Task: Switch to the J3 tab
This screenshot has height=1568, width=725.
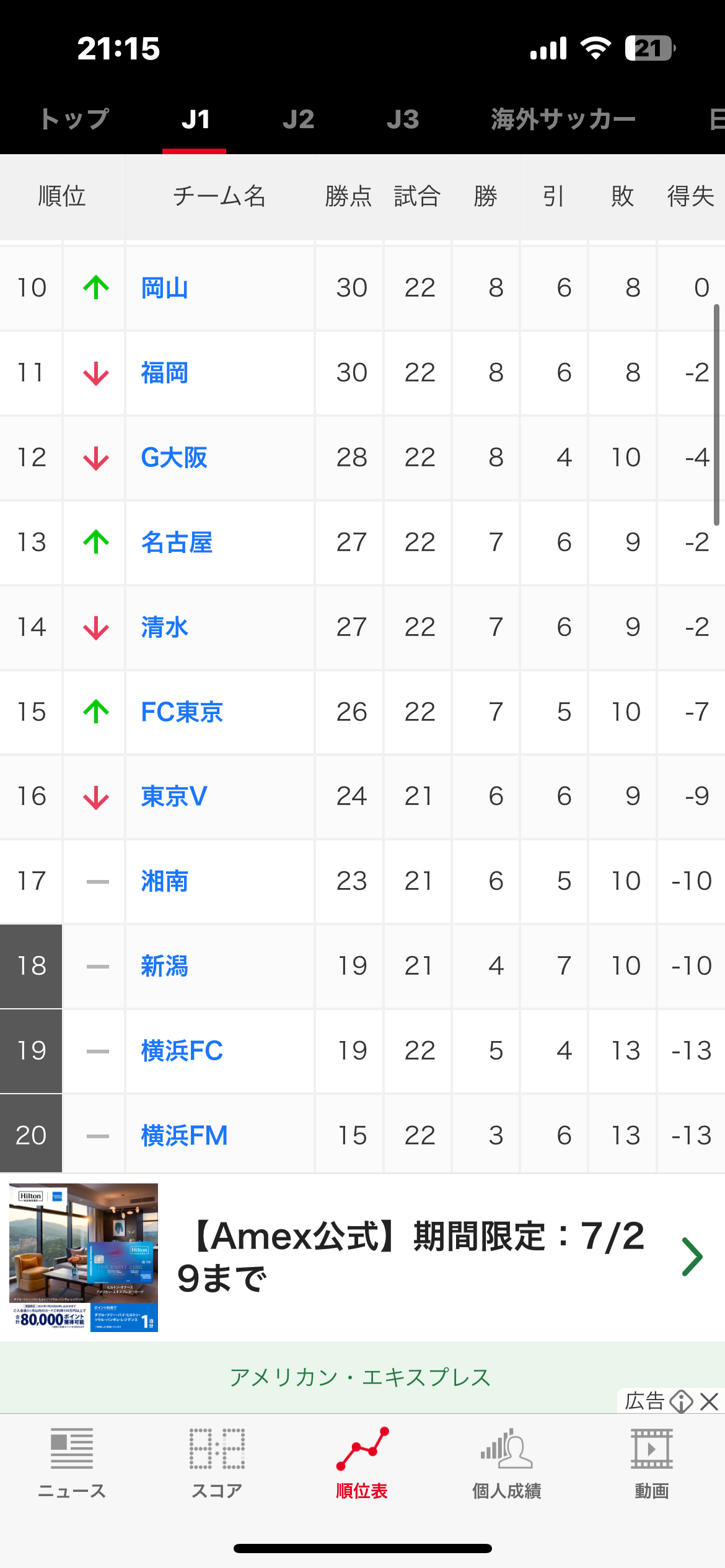Action: 403,119
